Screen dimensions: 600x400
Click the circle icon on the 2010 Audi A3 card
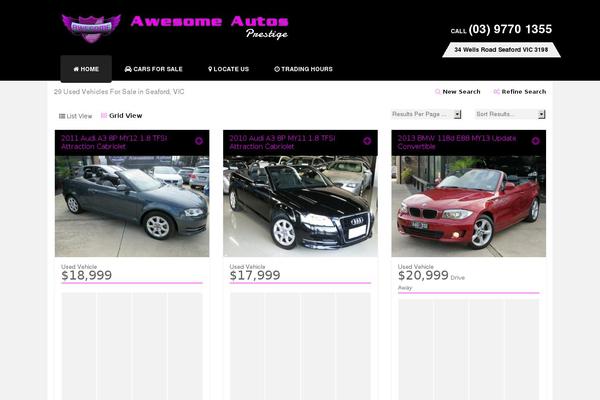(x=367, y=141)
